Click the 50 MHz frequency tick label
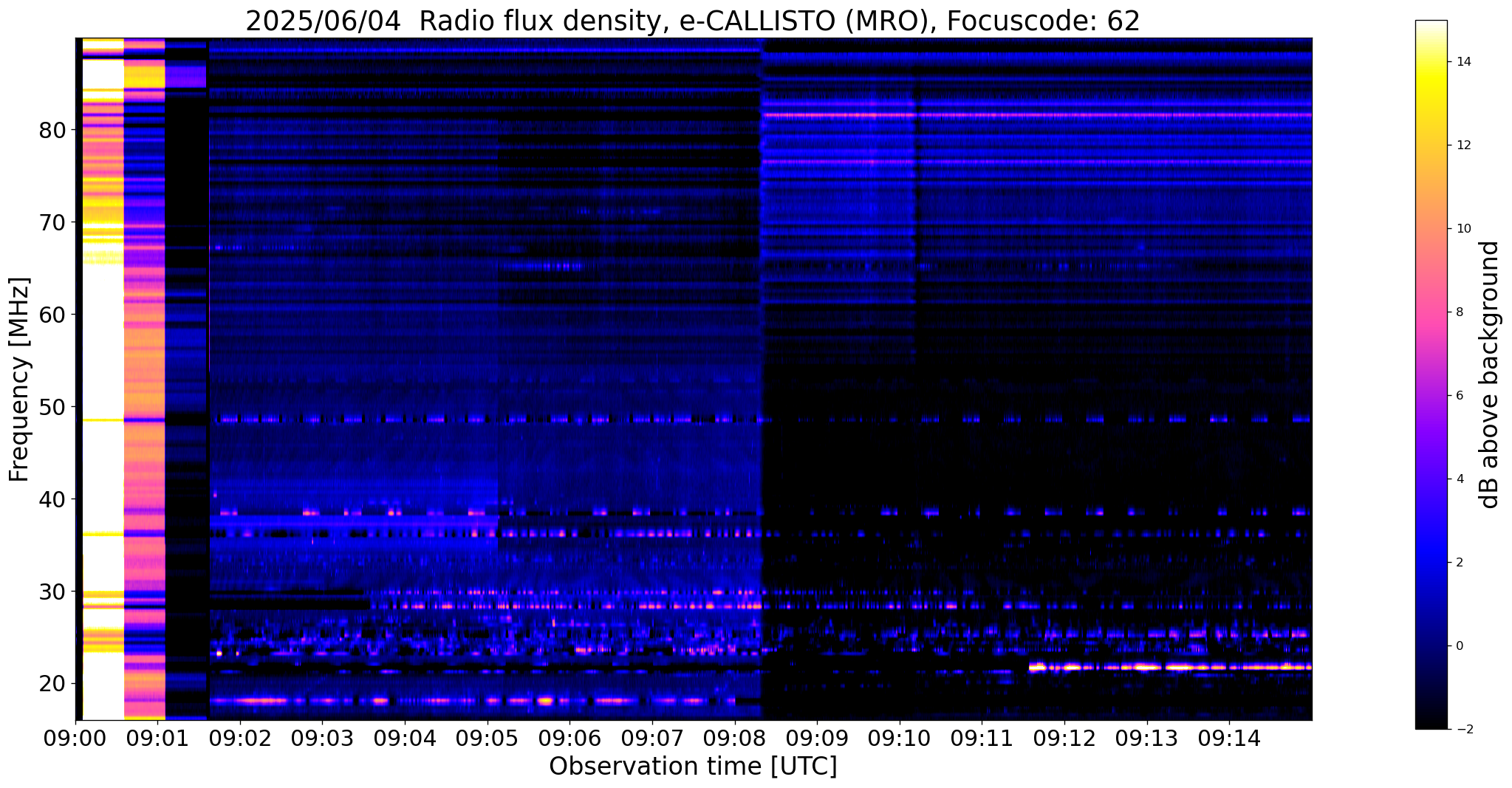The height and width of the screenshot is (788, 1512). (x=52, y=407)
